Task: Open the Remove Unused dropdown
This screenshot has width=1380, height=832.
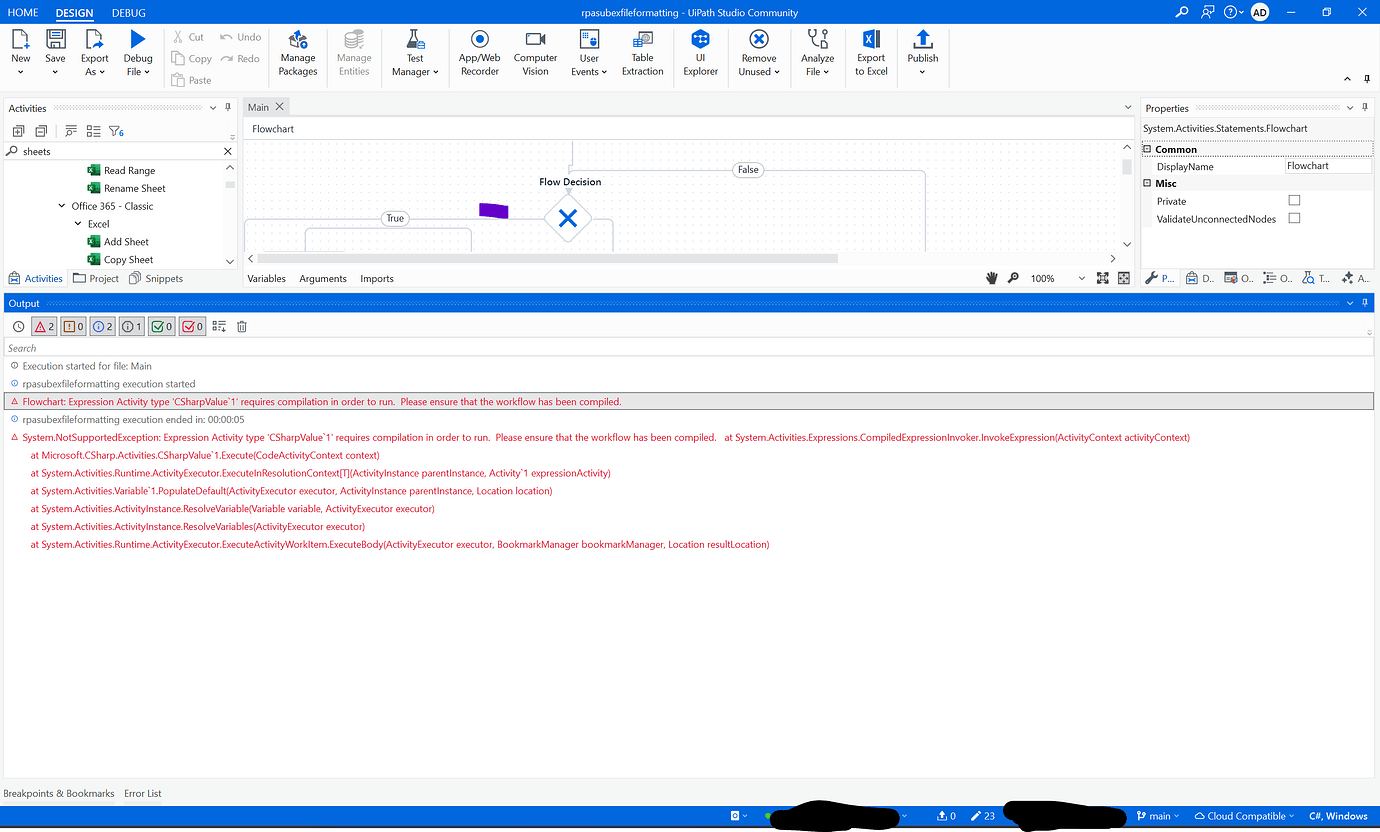Action: 758,52
